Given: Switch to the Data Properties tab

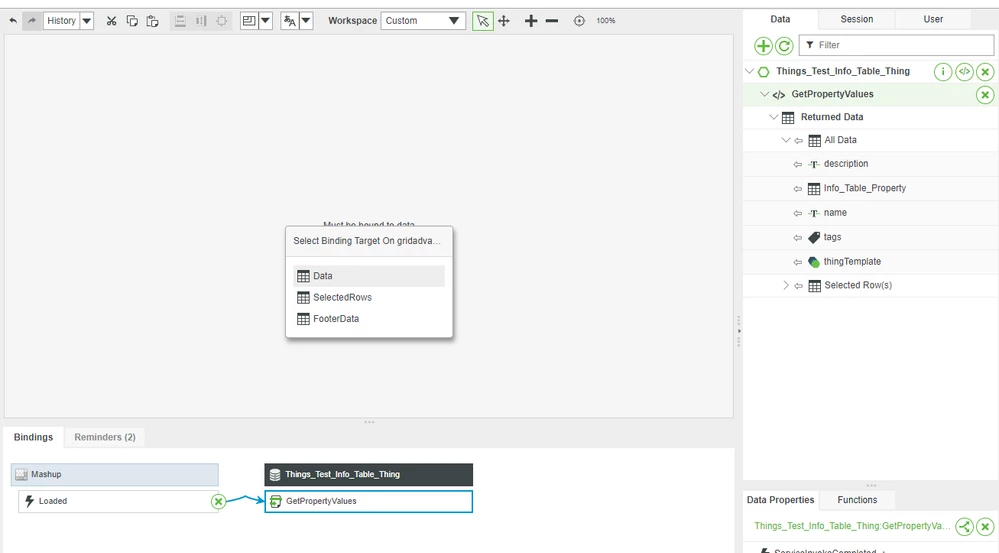Looking at the screenshot, I should pos(780,500).
